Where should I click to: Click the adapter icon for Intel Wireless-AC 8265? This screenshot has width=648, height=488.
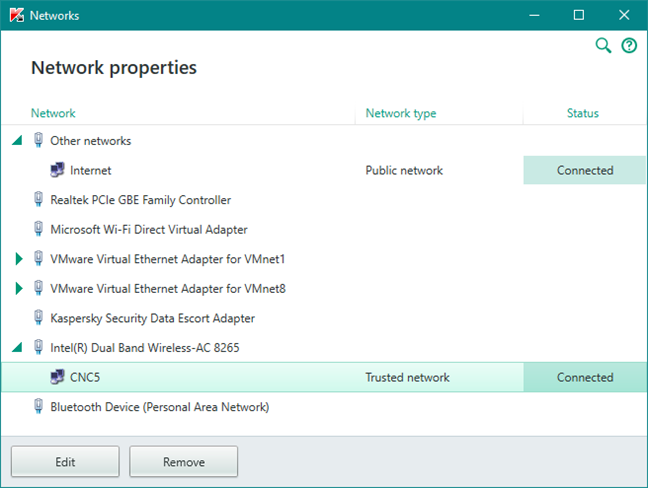[x=38, y=347]
